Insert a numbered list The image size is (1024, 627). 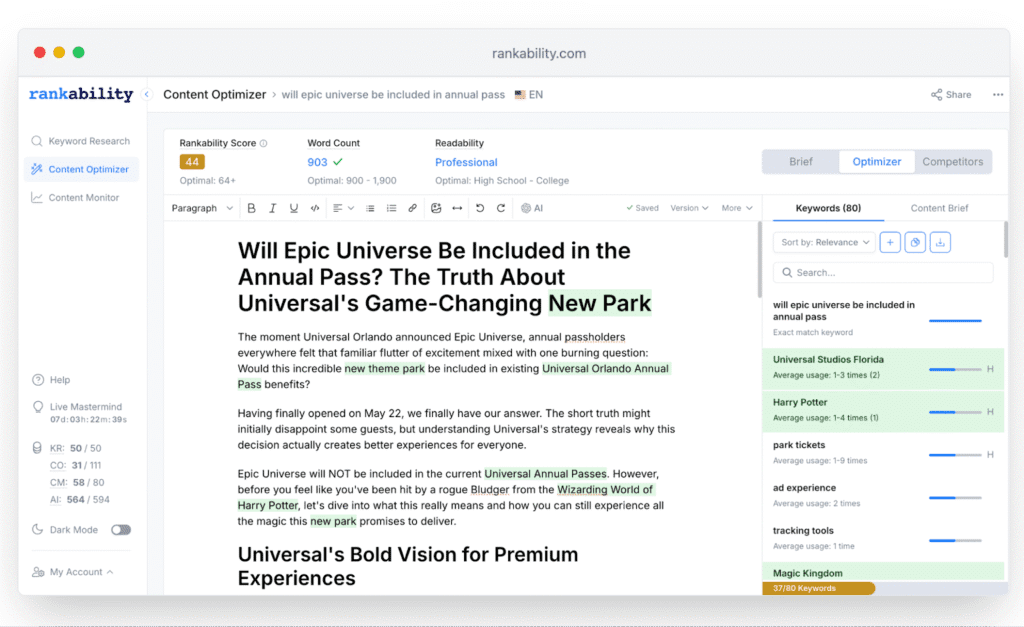tap(391, 208)
